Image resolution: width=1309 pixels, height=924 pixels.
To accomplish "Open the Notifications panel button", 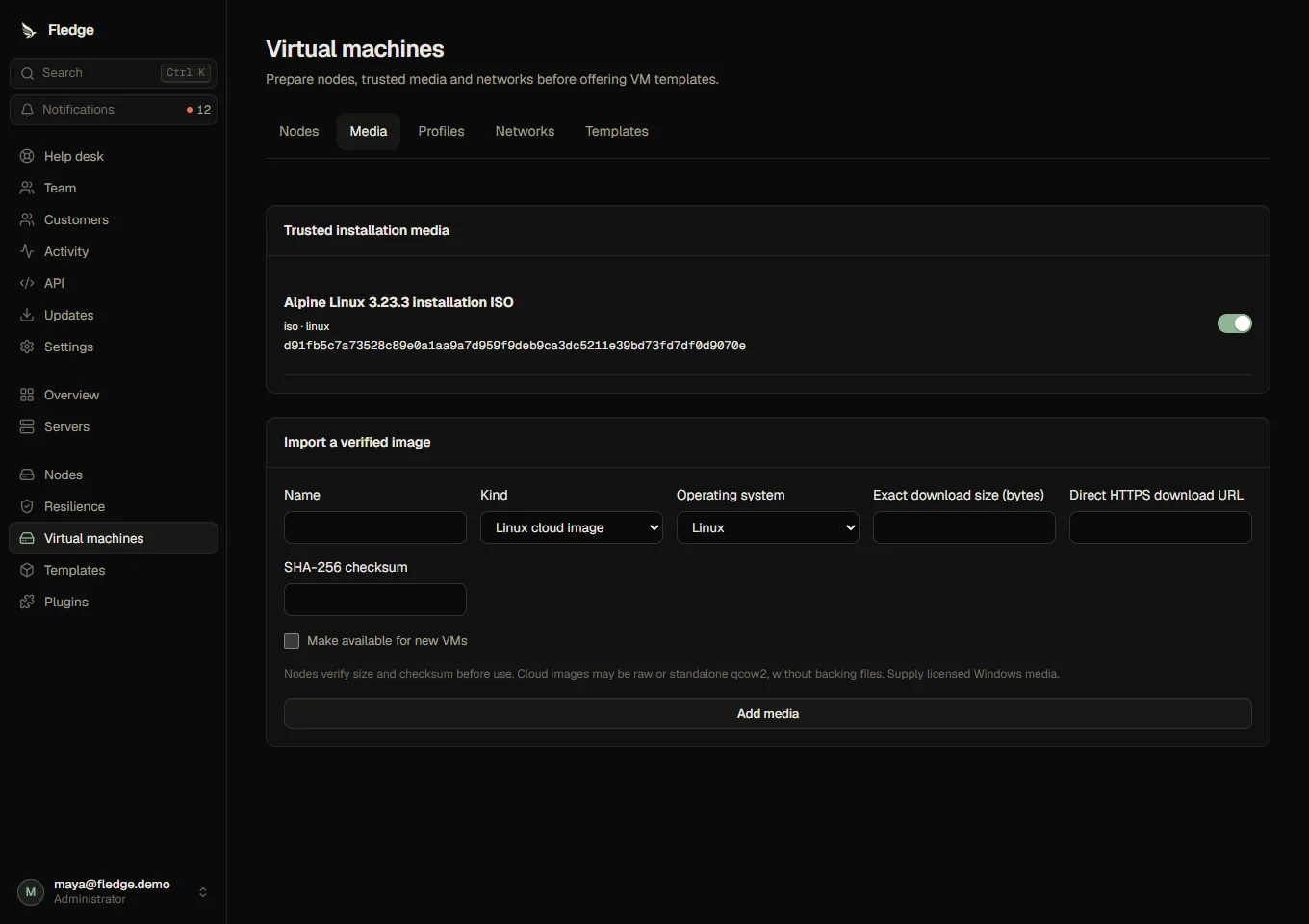I will click(114, 110).
